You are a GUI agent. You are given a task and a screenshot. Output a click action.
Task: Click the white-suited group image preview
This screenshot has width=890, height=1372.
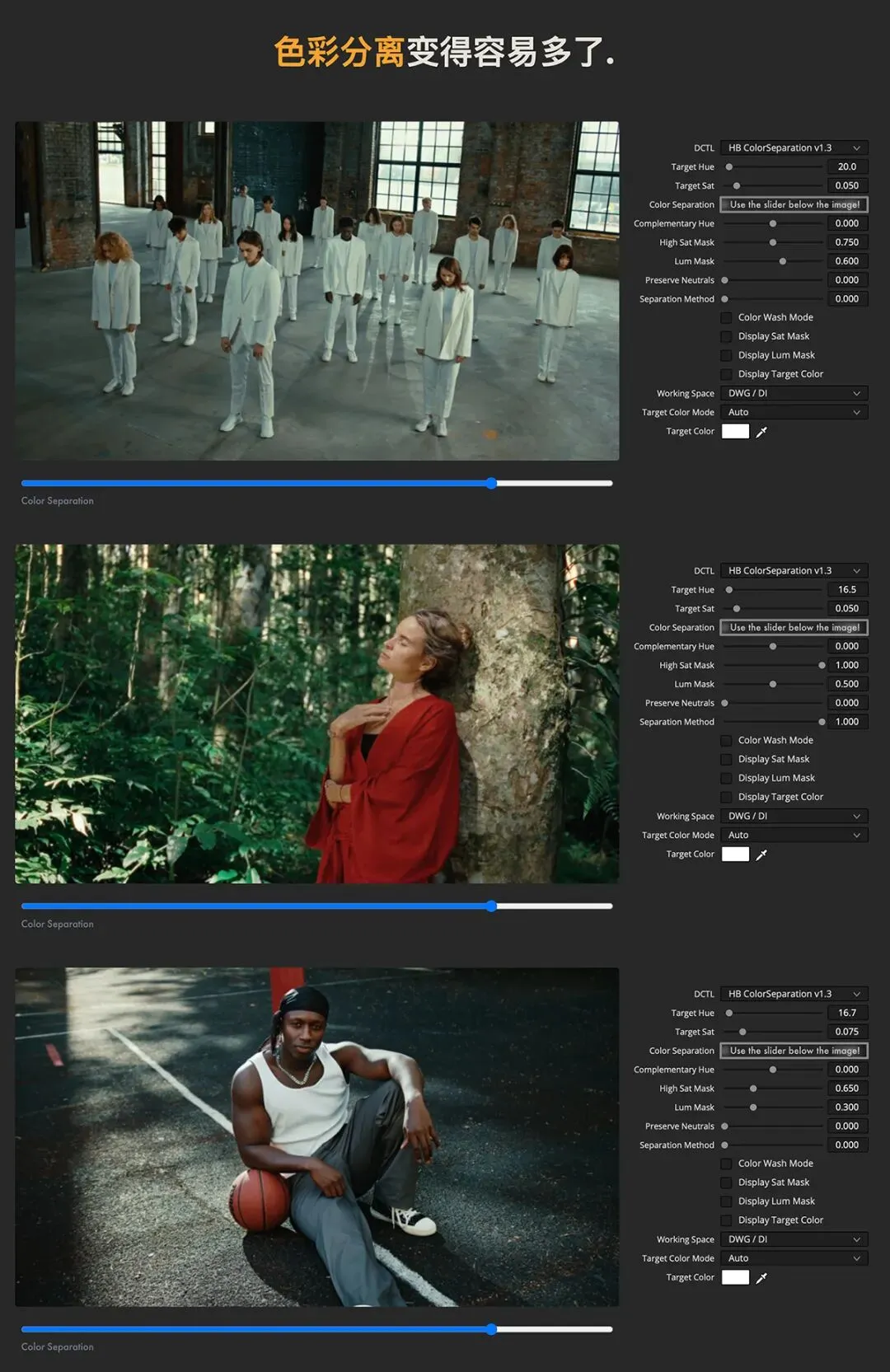pos(317,291)
